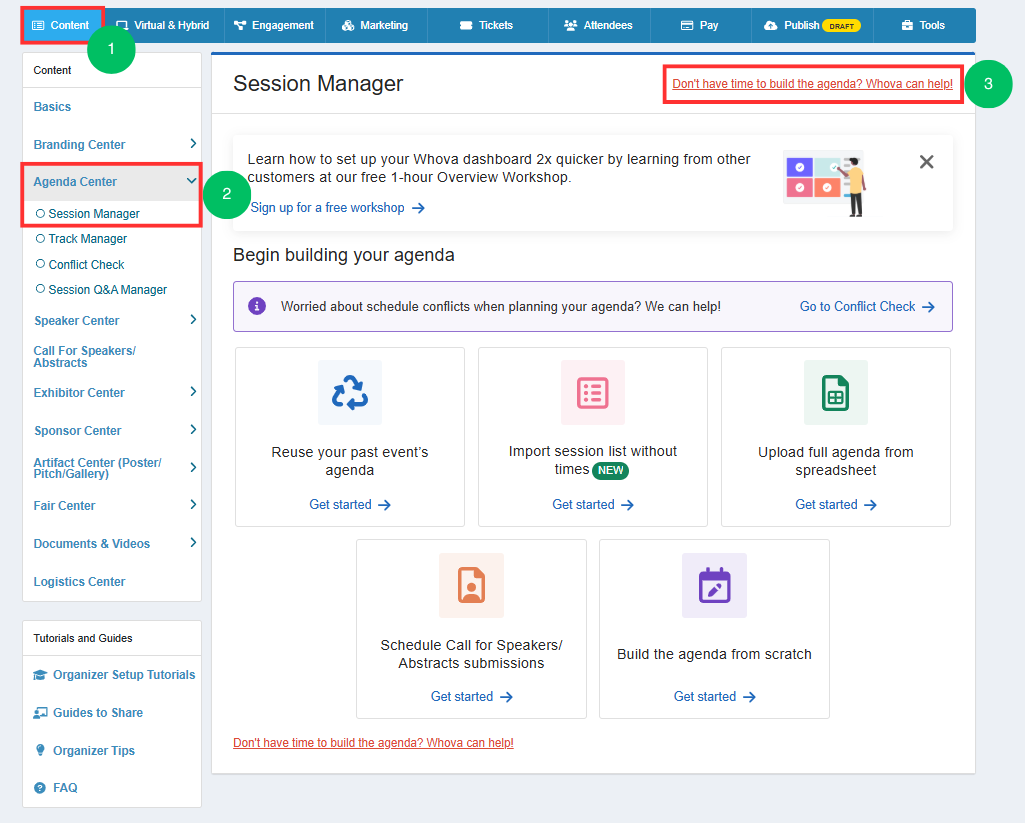
Task: Open Basics in sidebar
Action: [52, 107]
